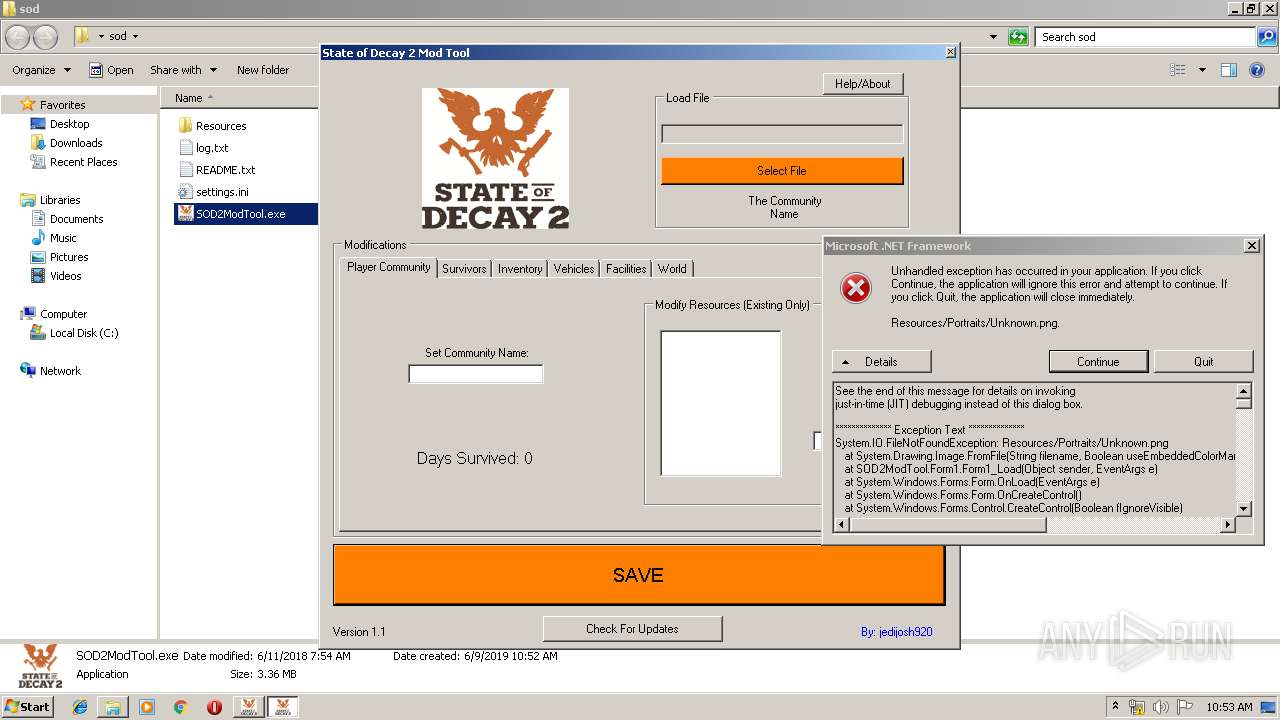Launch Internet Explorer from the taskbar

[80, 707]
